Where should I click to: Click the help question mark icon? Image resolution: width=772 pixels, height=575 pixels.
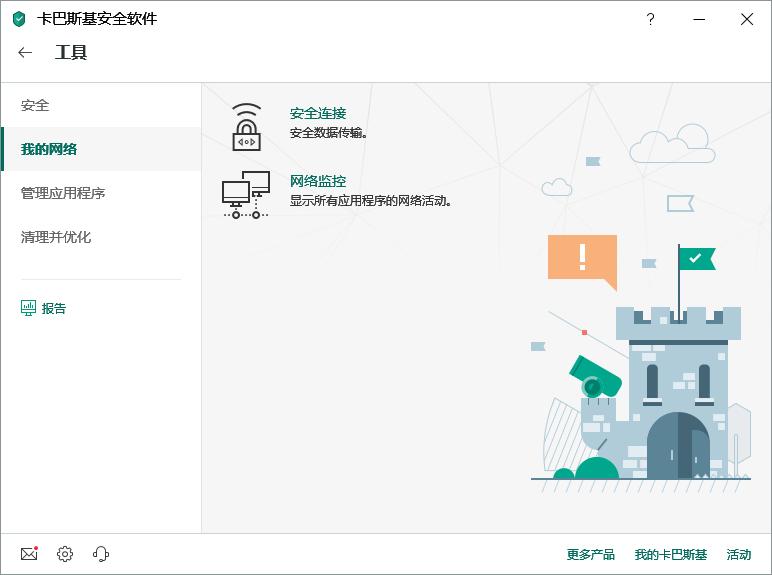click(650, 19)
